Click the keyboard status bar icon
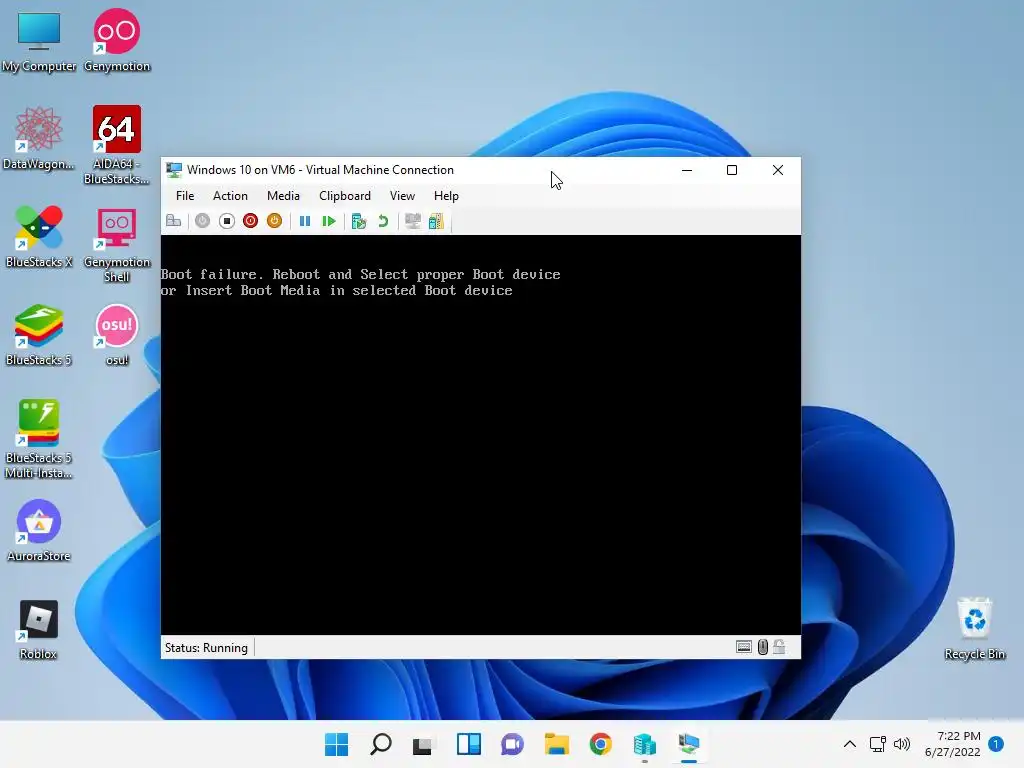The image size is (1024, 768). coord(744,647)
